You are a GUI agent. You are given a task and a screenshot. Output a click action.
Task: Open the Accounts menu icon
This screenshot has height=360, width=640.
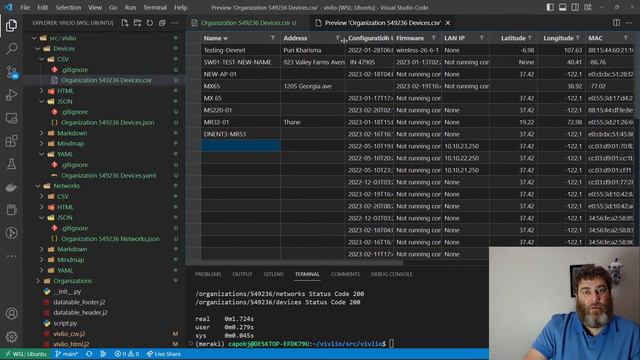coord(11,313)
